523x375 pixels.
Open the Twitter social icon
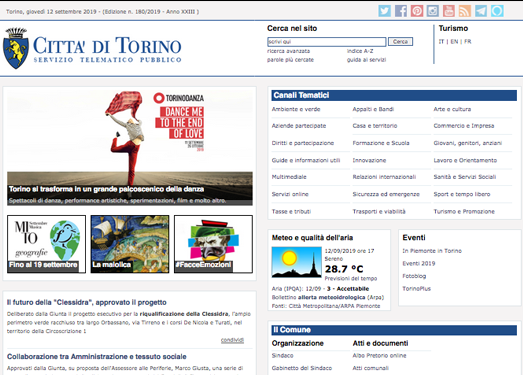(385, 11)
